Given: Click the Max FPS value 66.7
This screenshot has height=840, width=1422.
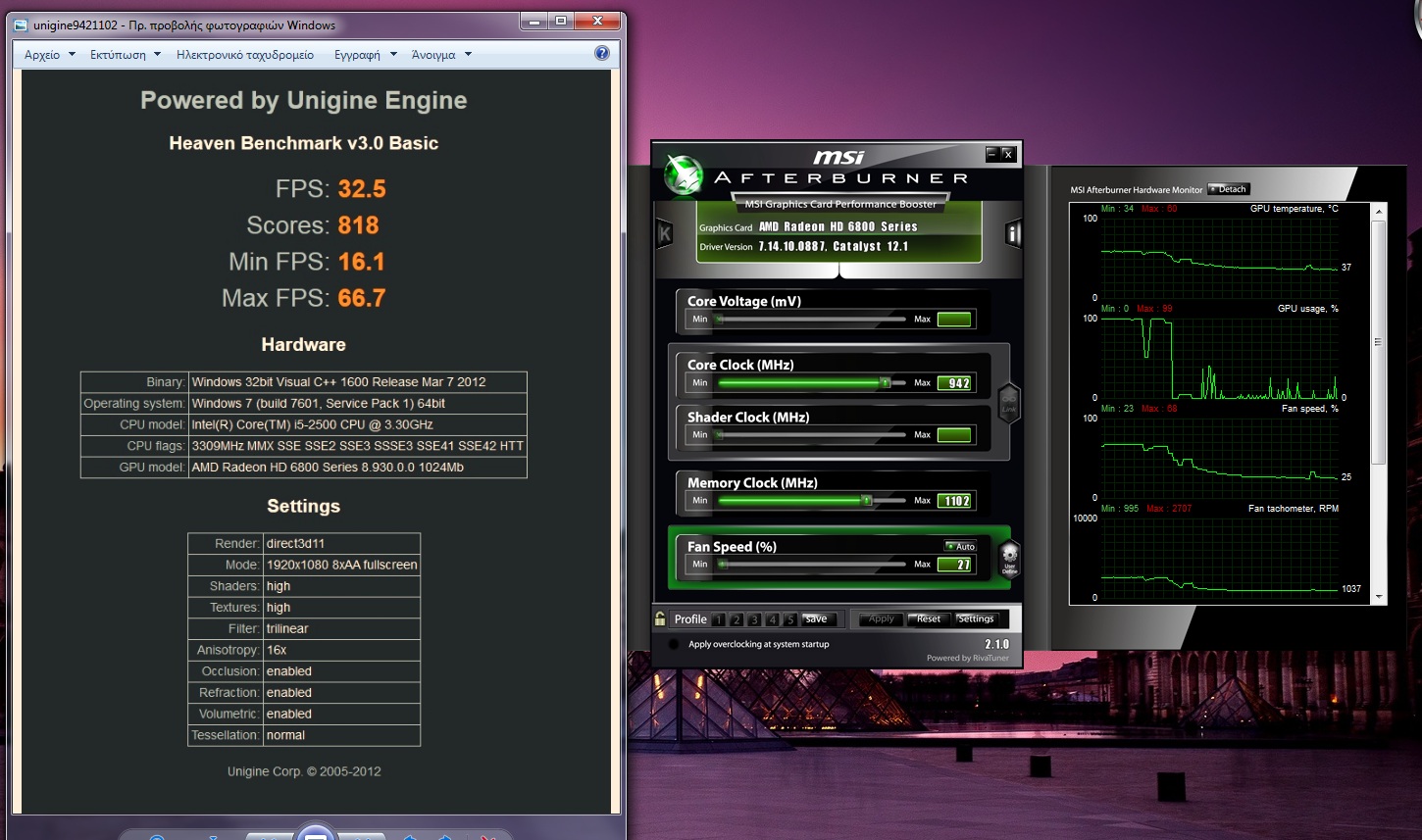Looking at the screenshot, I should tap(362, 298).
